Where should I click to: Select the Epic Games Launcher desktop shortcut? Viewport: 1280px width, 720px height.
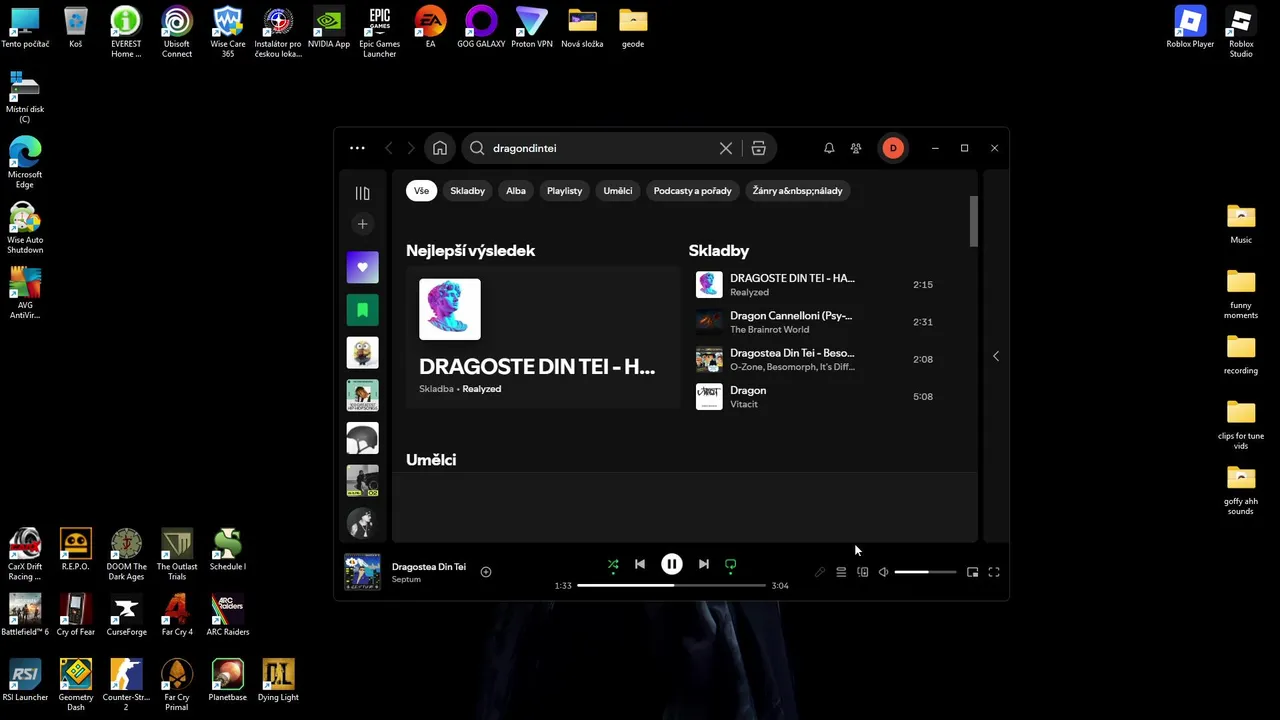(380, 32)
